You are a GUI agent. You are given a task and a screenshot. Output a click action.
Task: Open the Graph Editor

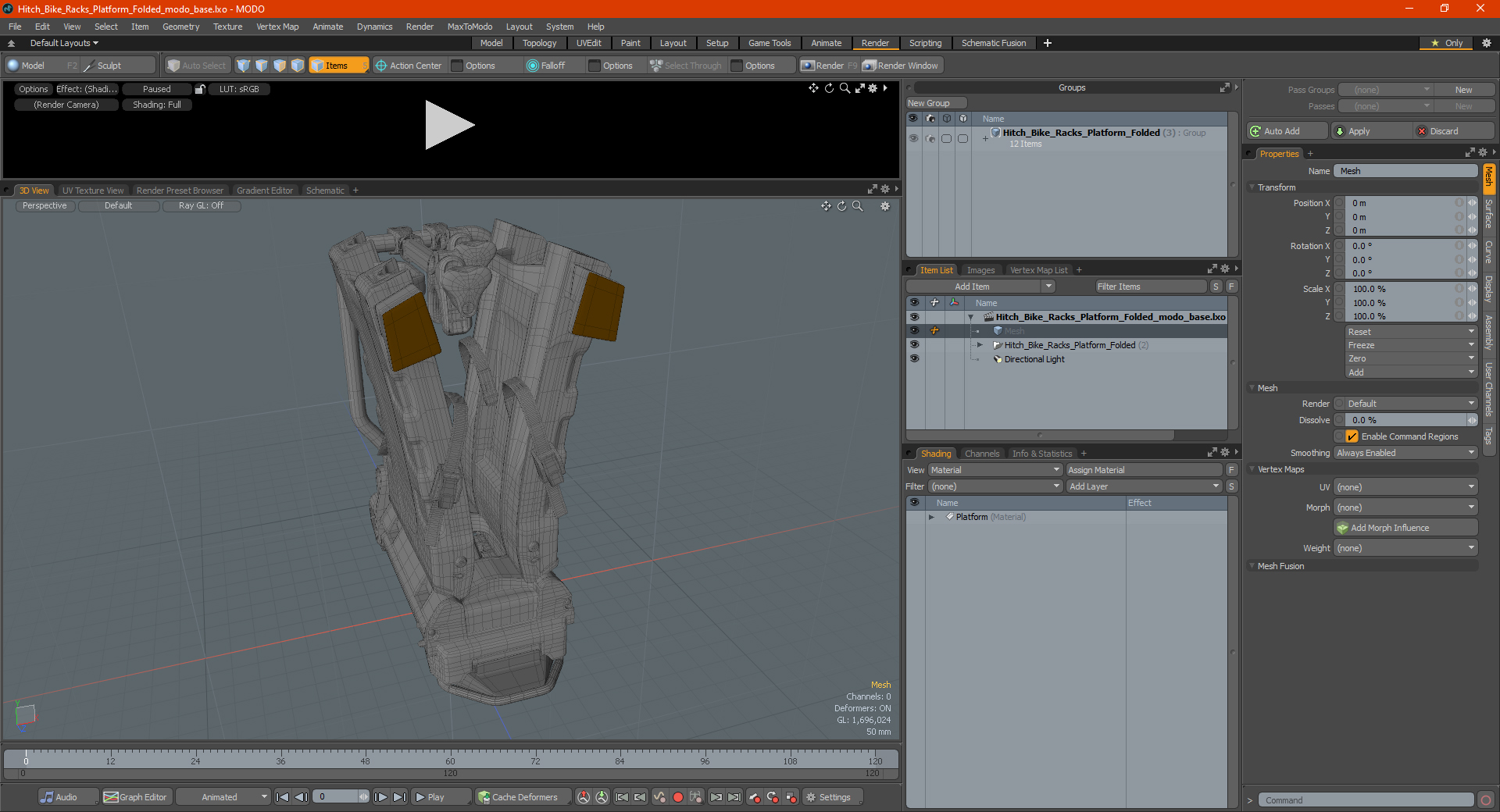pos(136,797)
